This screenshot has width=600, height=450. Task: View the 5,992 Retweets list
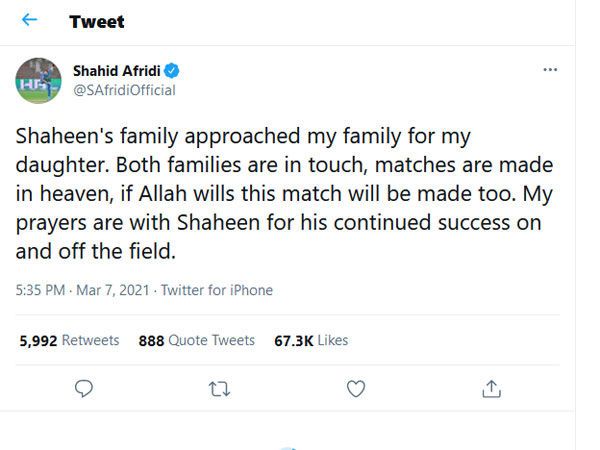click(x=70, y=340)
